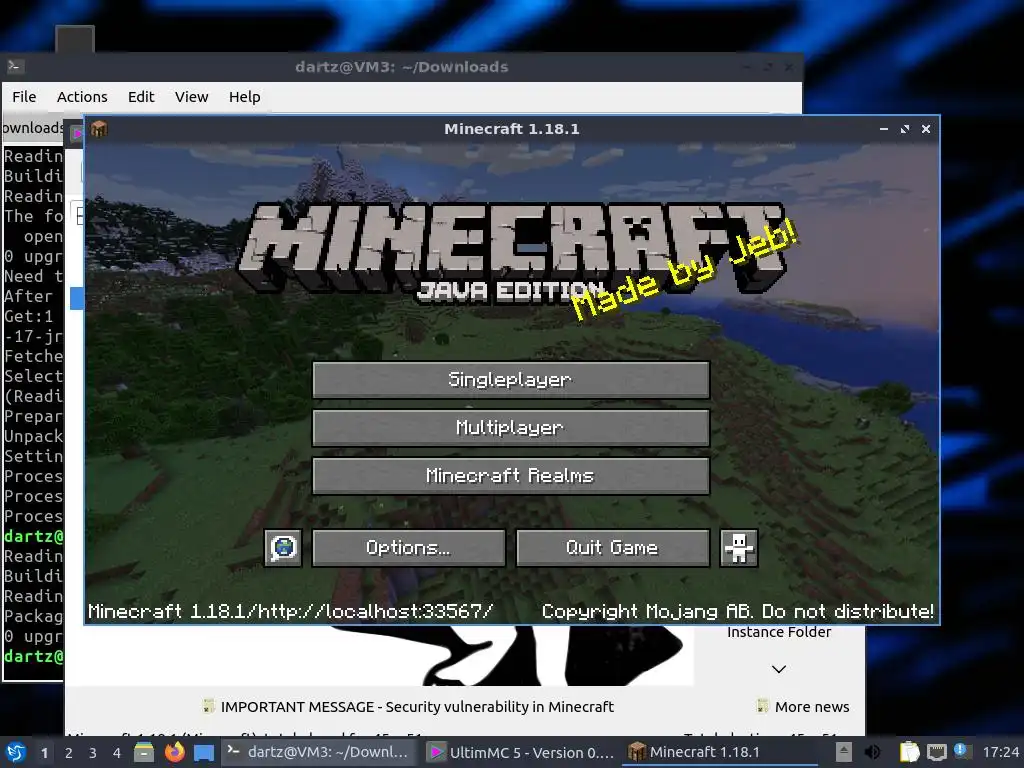Open the Multiplayer menu

coord(511,428)
